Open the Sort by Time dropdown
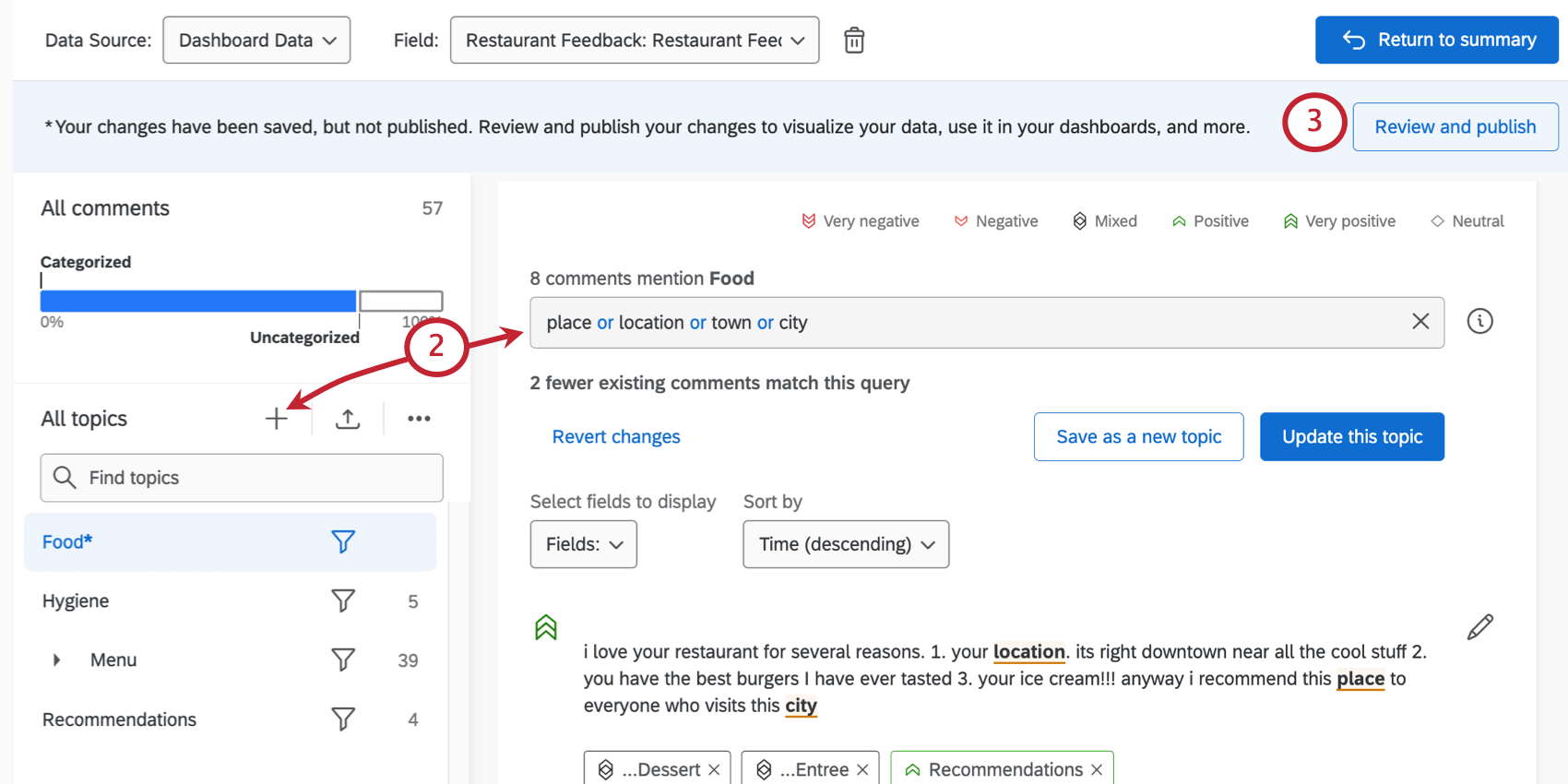 (x=846, y=544)
